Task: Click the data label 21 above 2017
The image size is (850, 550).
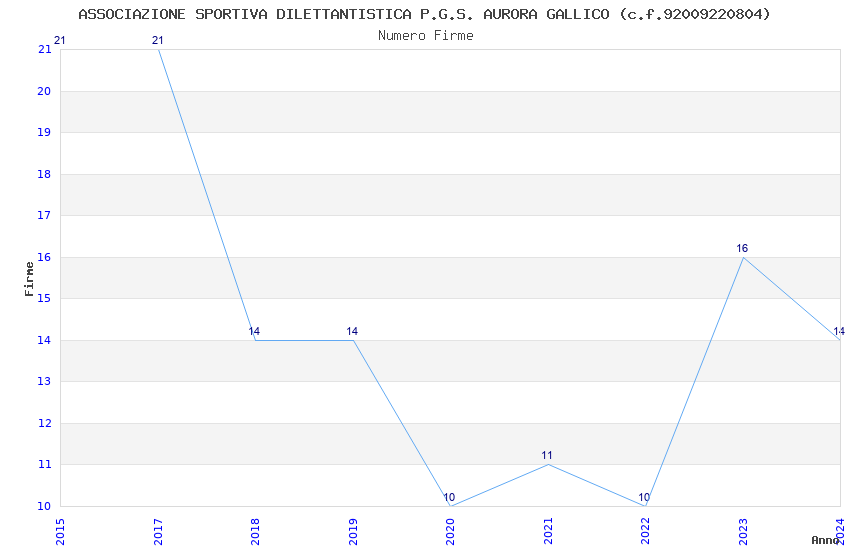Action: coord(158,40)
